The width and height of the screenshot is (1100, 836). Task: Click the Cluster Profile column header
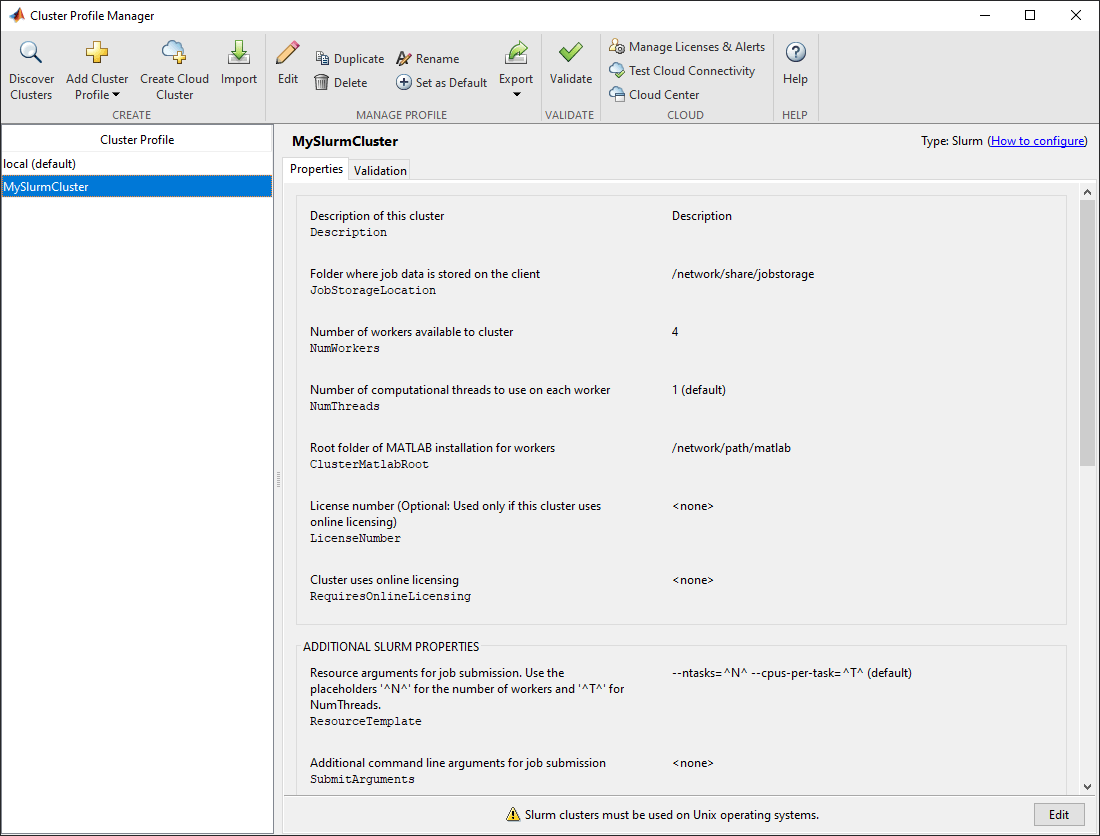click(x=137, y=140)
